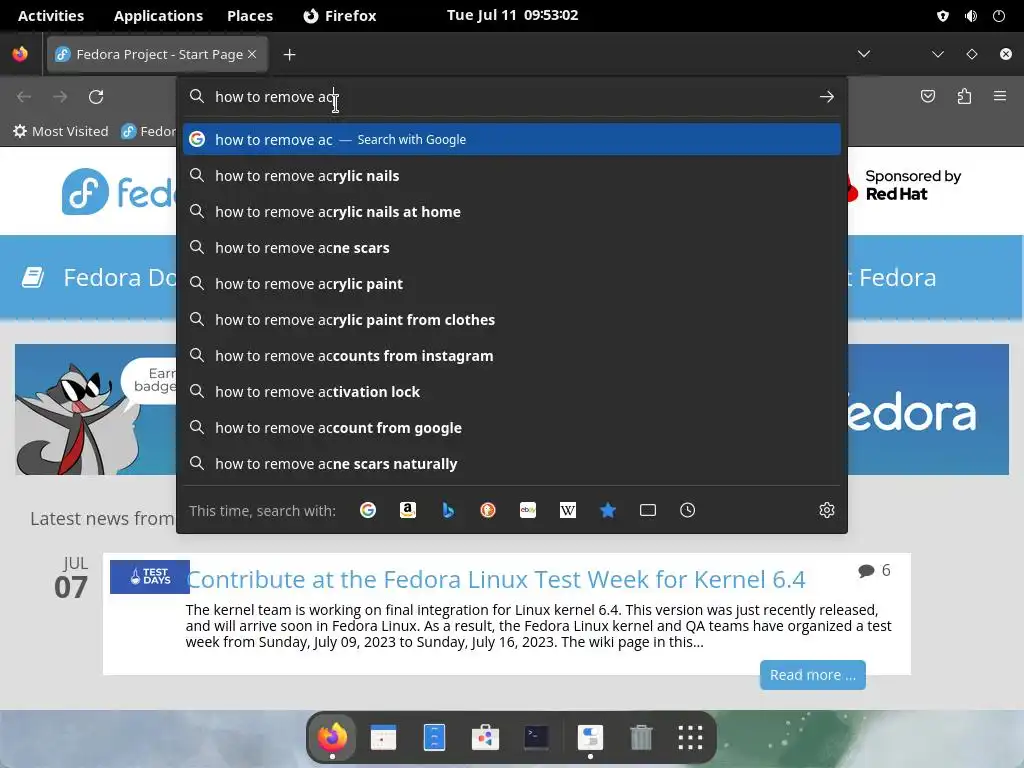Choose 'how to remove acrylic nails at home'
The width and height of the screenshot is (1024, 768).
tap(511, 212)
